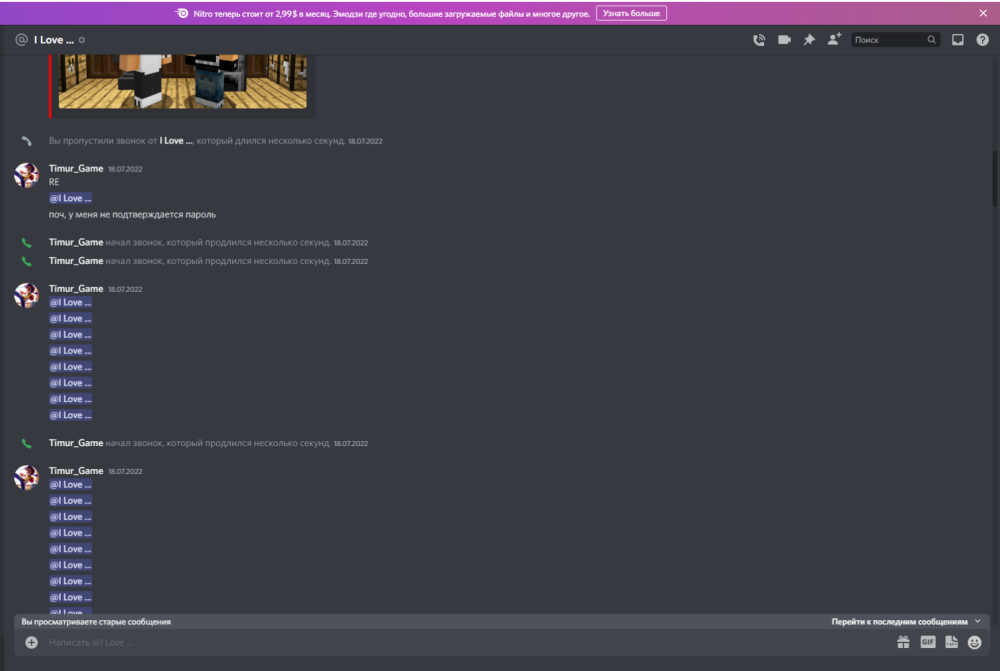
Task: Click the @ icon beside the chat title
Action: 21,40
